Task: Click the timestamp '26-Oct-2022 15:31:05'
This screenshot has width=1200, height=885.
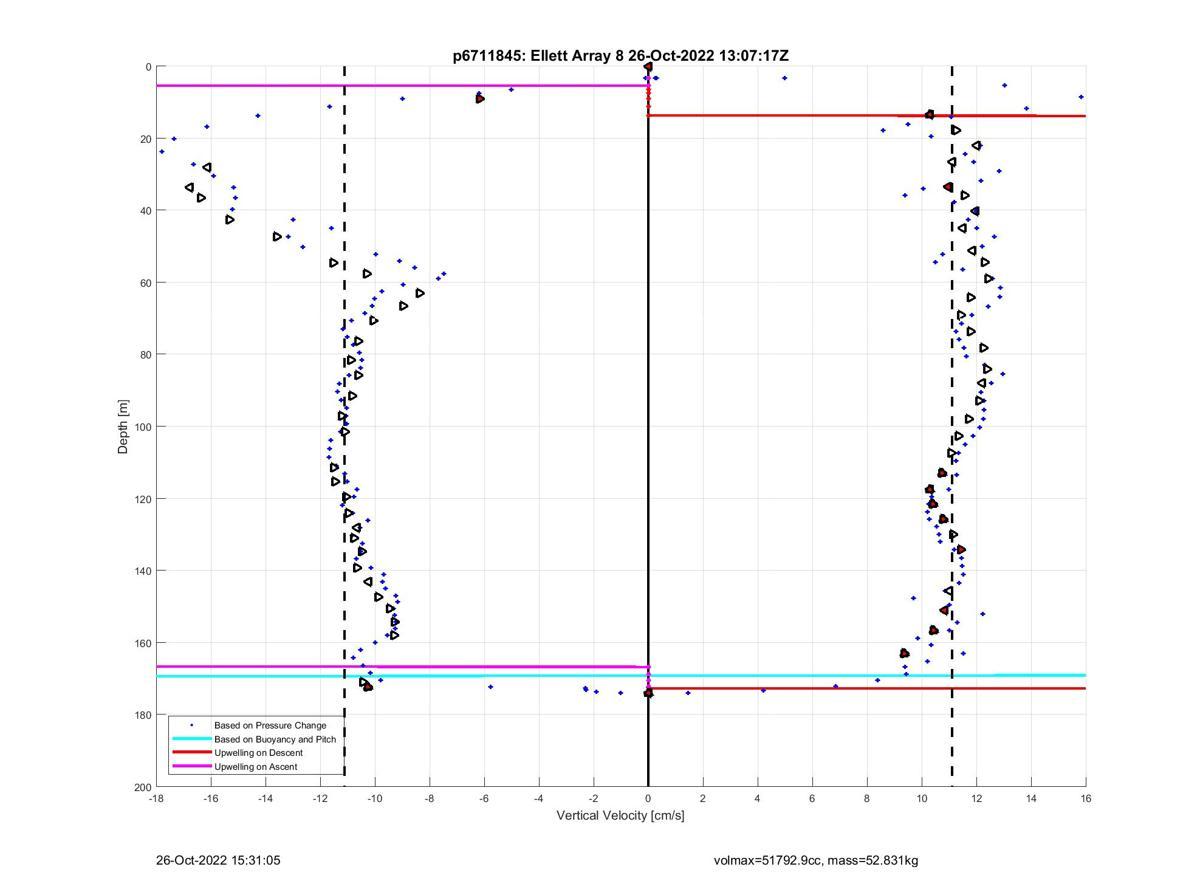Action: [218, 860]
